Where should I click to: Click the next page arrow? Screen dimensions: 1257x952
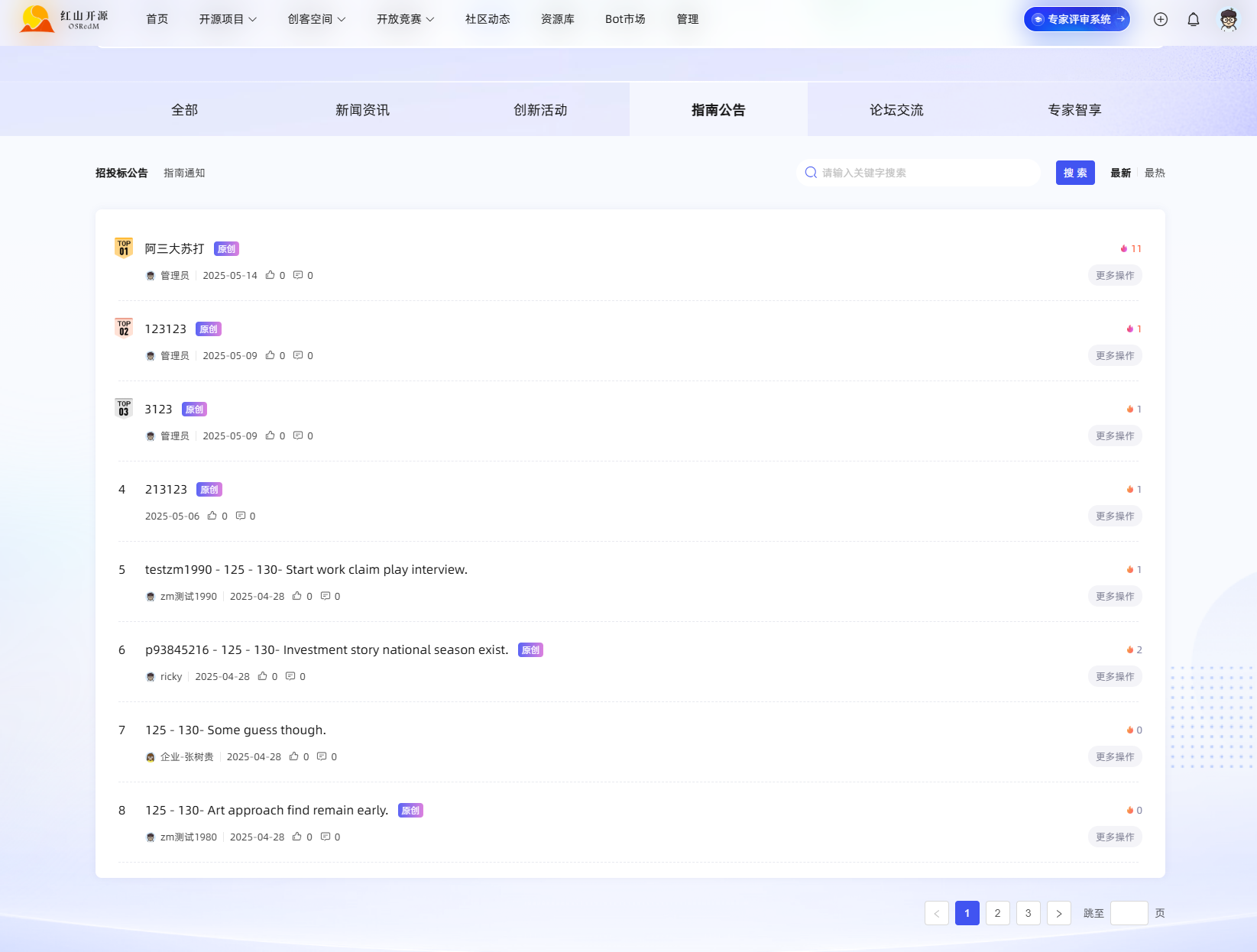click(1058, 913)
